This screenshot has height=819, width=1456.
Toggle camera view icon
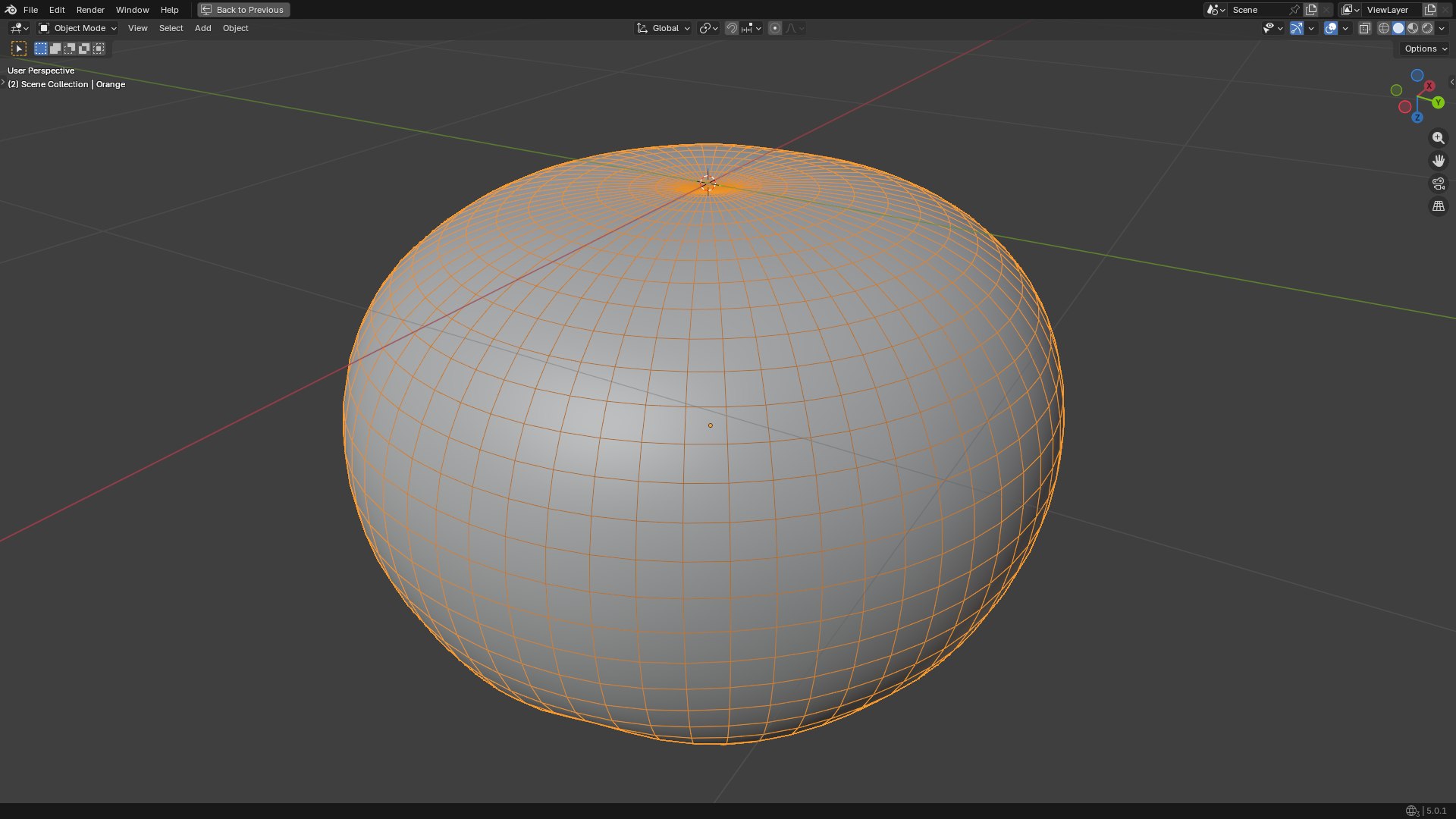click(1438, 184)
